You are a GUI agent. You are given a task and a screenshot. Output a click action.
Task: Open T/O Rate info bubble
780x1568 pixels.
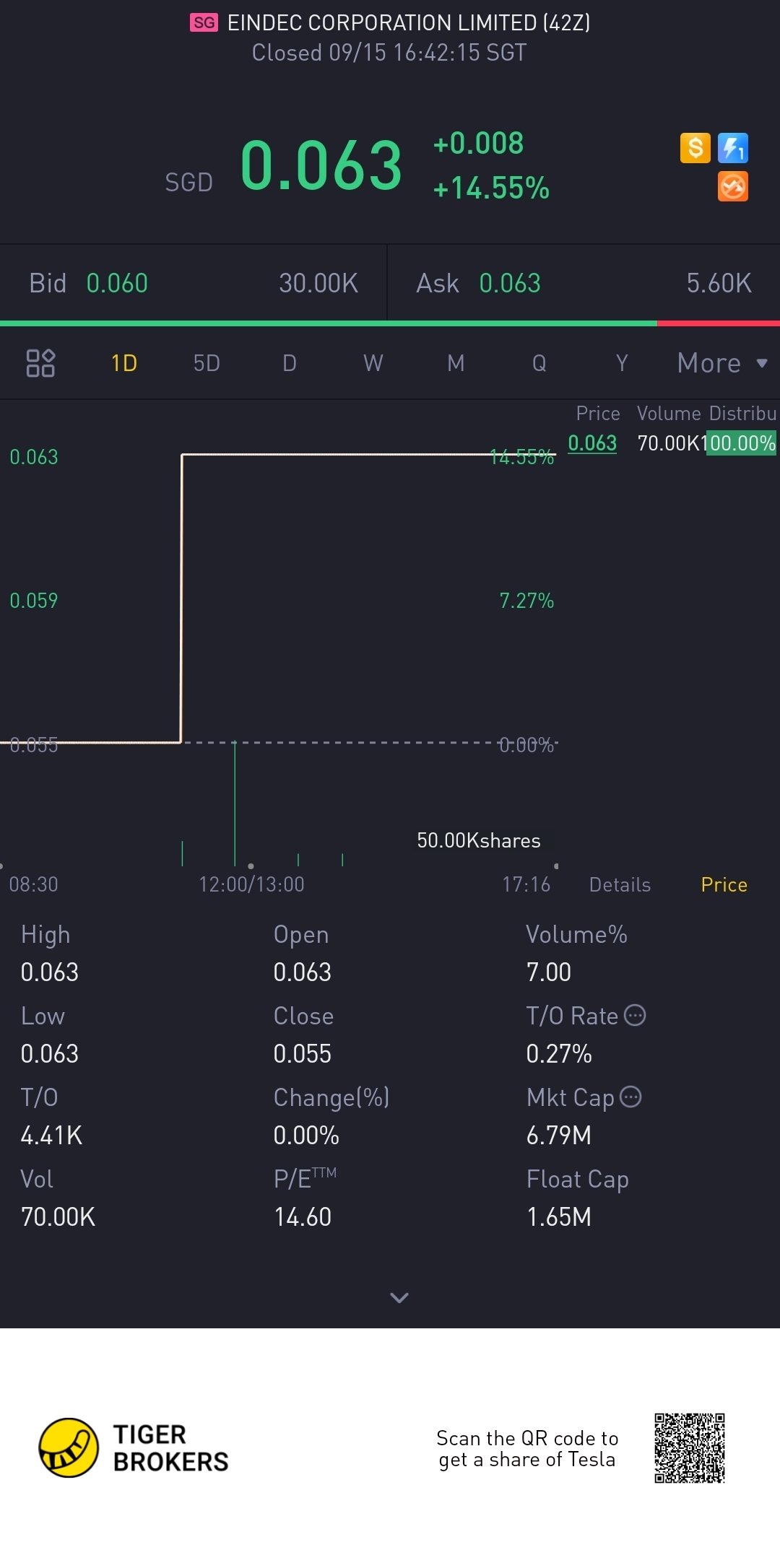635,1015
